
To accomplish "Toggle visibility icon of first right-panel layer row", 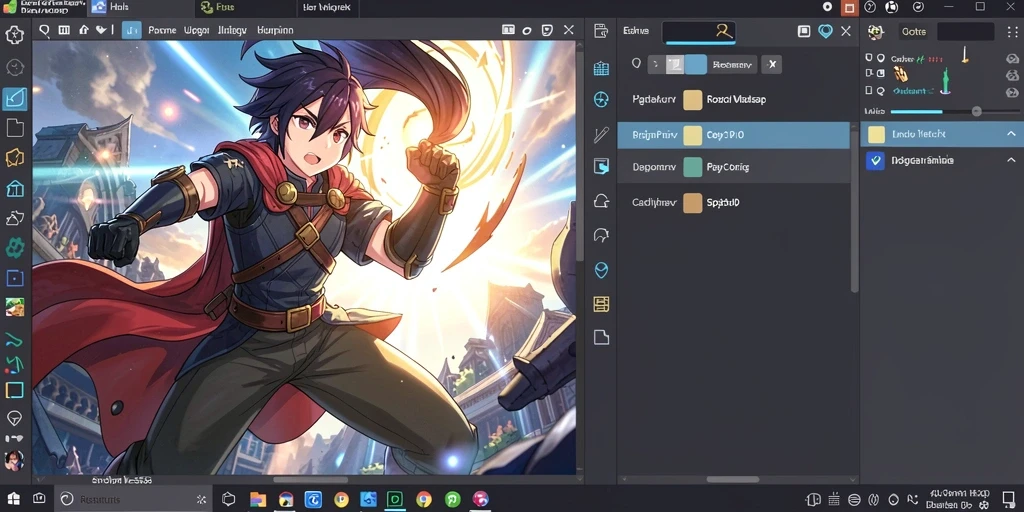I will point(1012,59).
